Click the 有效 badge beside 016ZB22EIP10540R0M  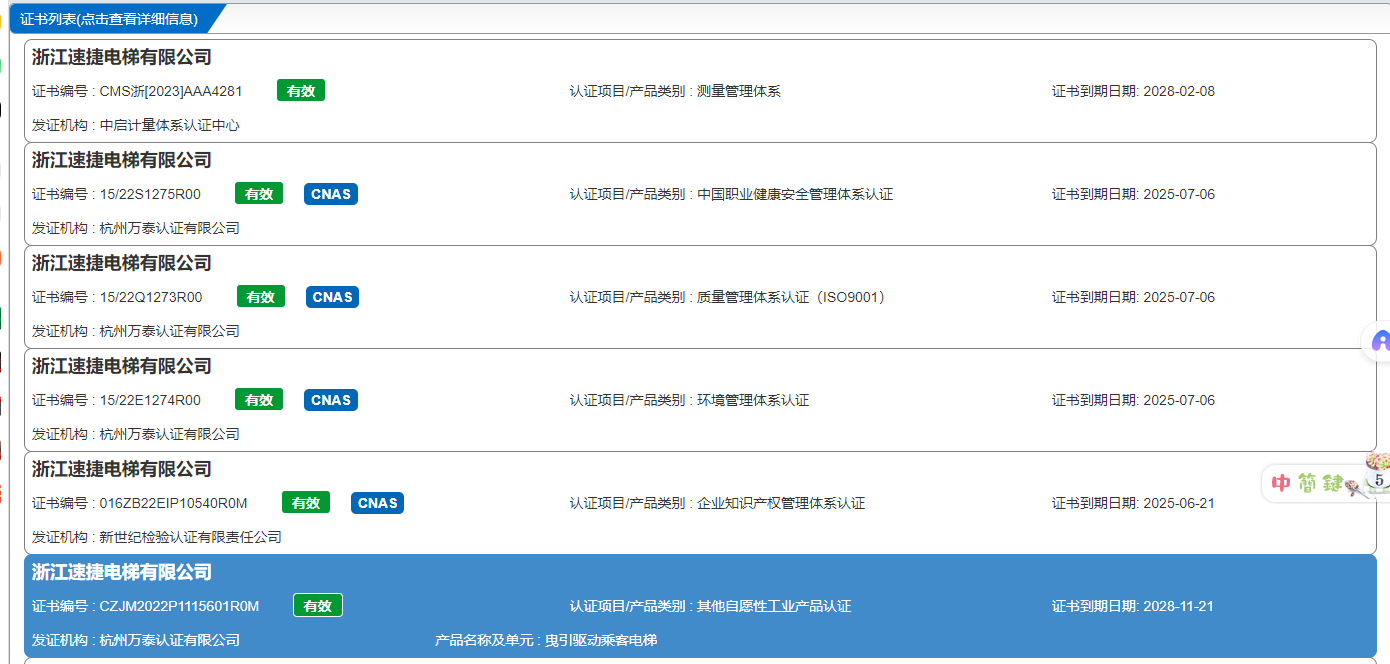tap(306, 503)
